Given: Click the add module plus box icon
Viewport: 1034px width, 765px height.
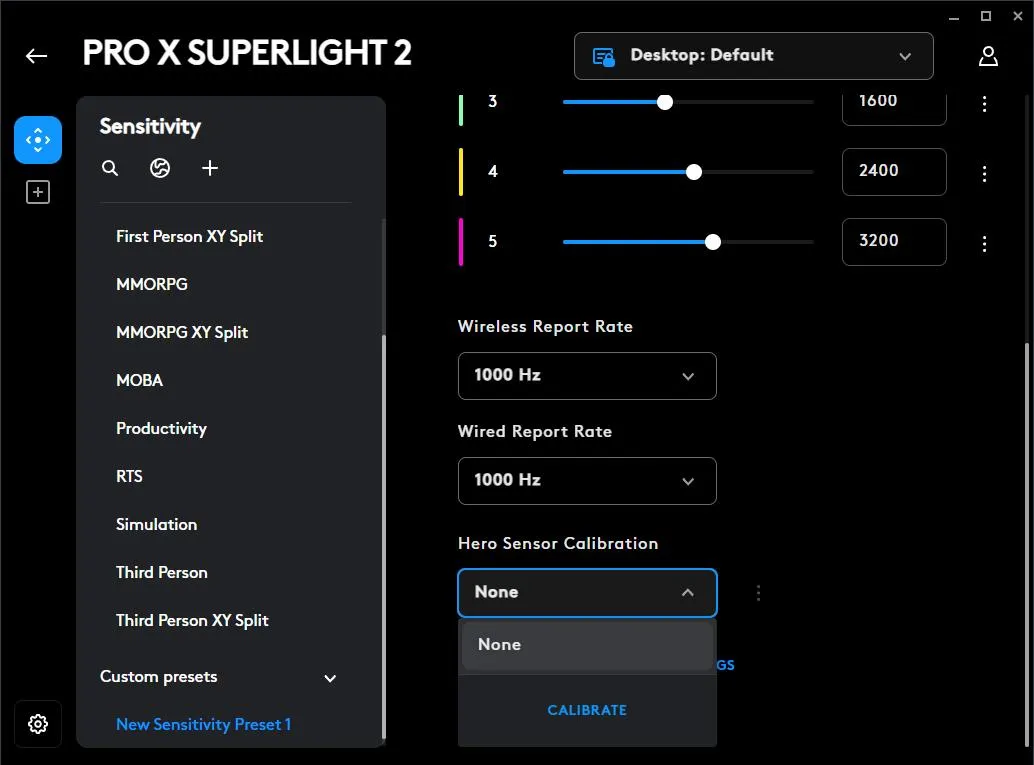Looking at the screenshot, I should [38, 192].
